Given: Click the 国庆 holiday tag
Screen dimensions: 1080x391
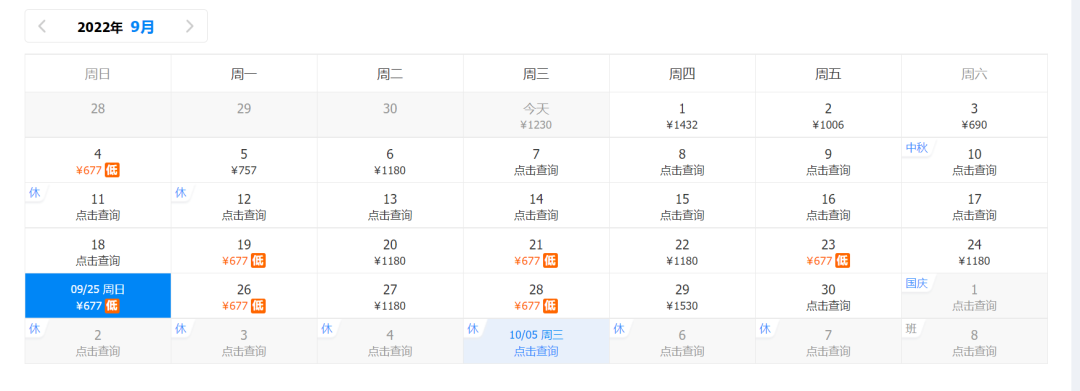Looking at the screenshot, I should tap(917, 283).
